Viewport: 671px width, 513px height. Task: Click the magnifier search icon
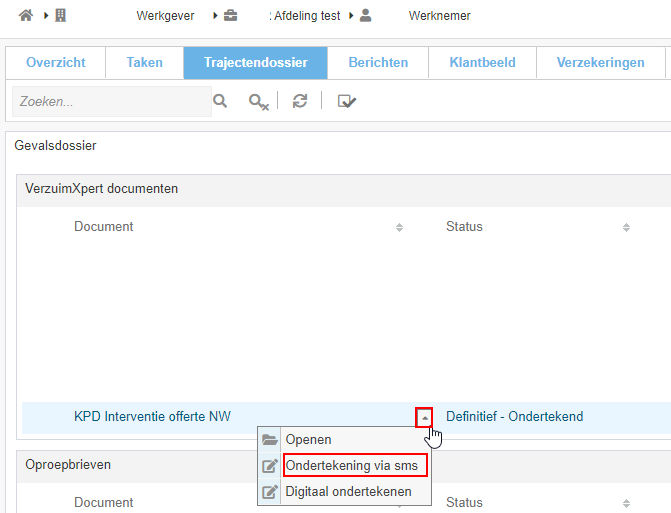(220, 101)
